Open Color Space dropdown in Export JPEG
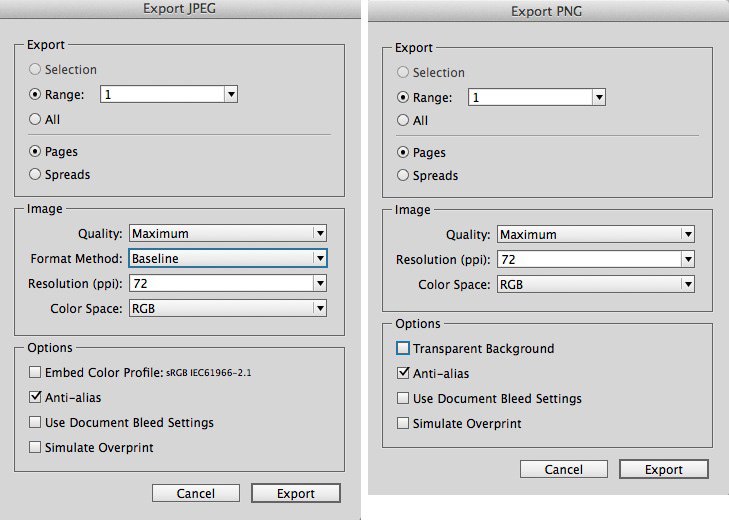This screenshot has width=729, height=520. coord(228,308)
